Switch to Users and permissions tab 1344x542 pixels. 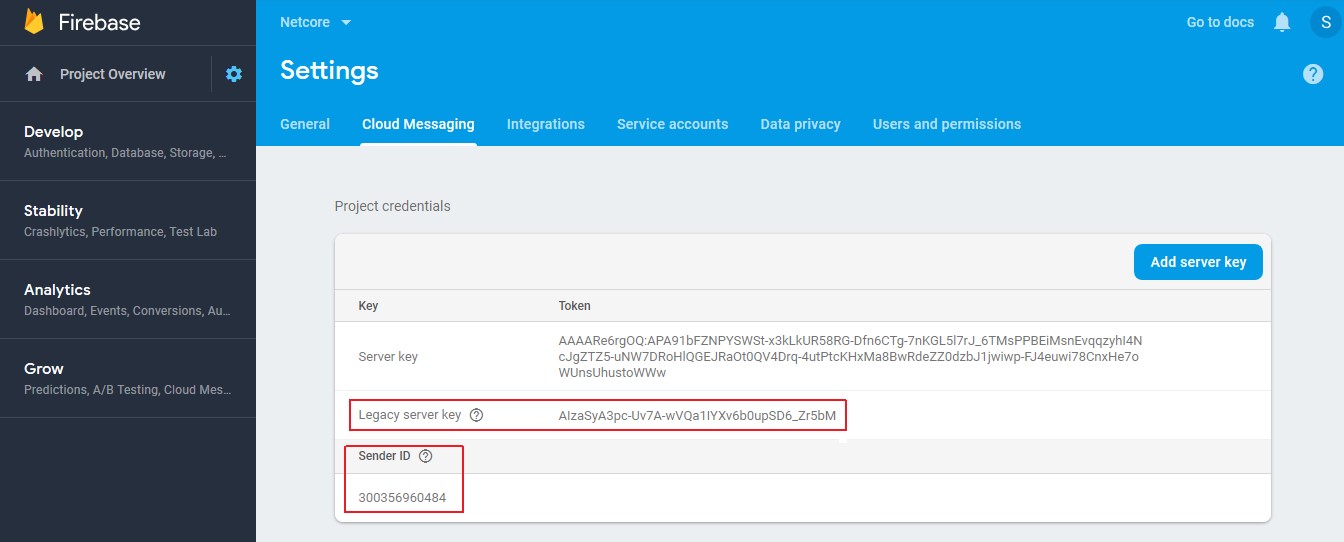[947, 124]
